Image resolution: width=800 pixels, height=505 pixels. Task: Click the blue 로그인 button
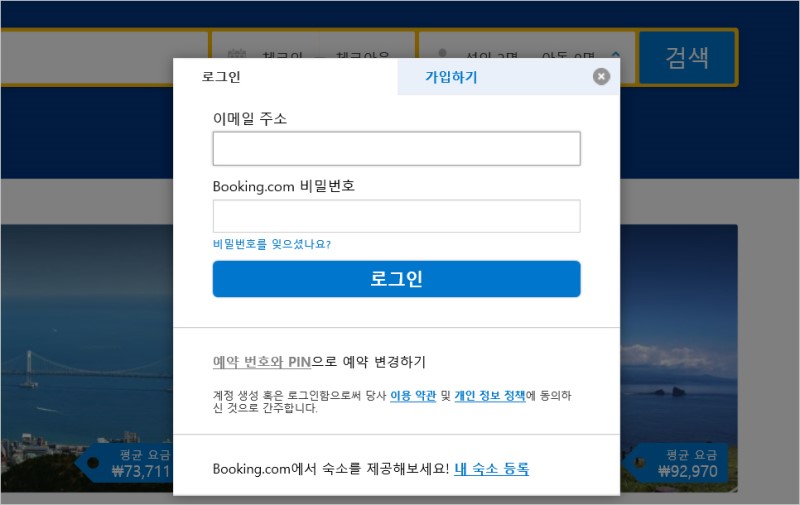tap(396, 279)
